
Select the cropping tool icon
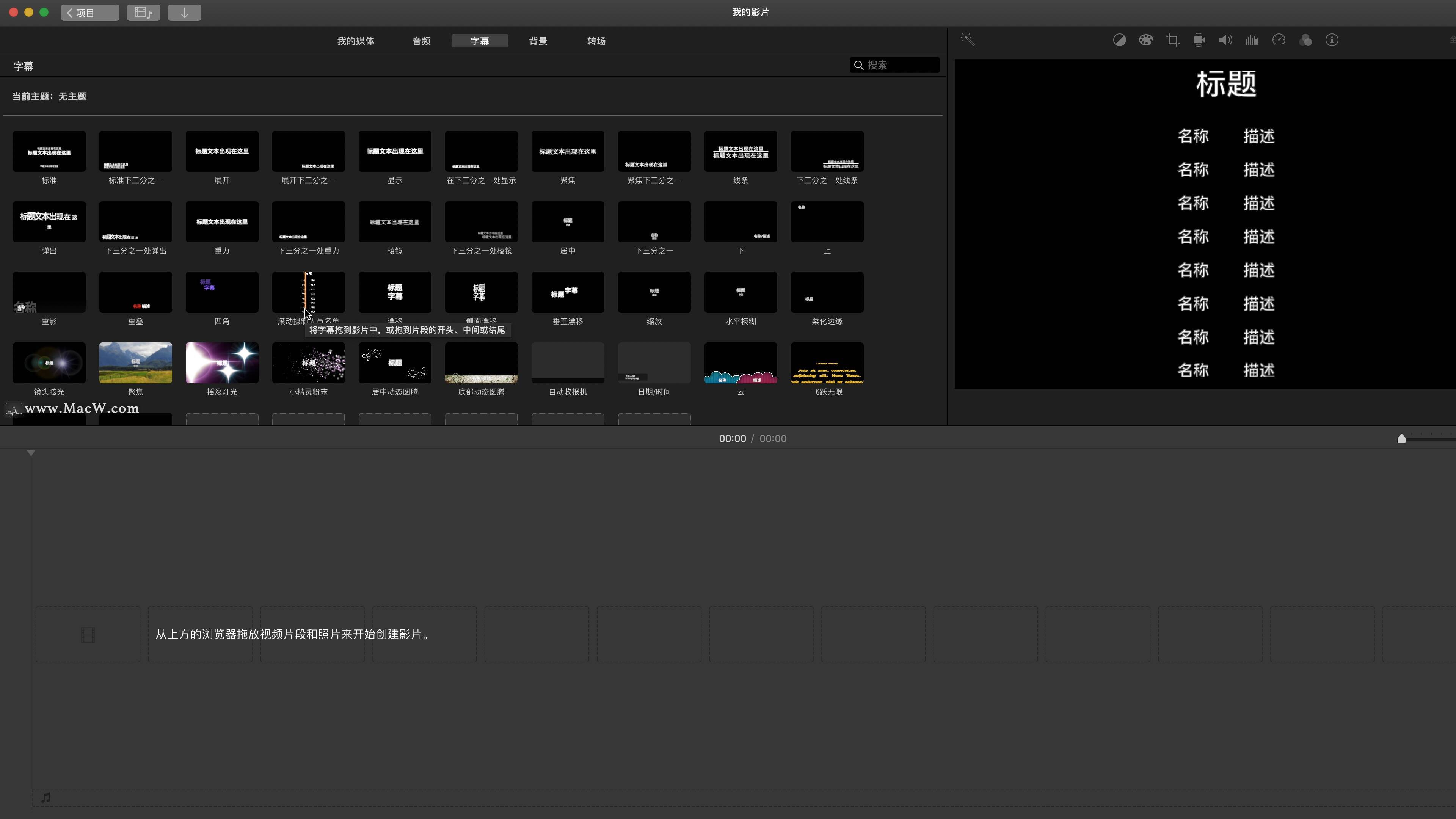point(1172,40)
